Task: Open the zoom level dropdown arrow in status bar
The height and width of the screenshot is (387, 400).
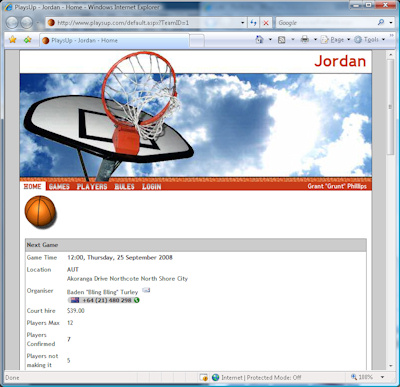Action: [382, 377]
